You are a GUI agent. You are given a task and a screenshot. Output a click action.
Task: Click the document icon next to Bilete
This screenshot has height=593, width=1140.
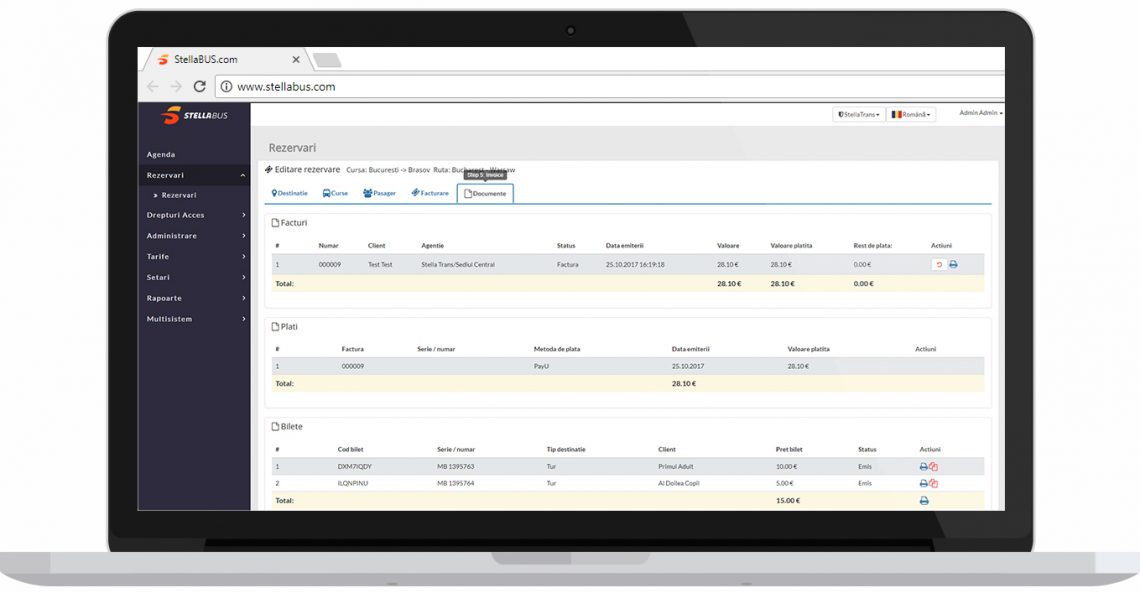pos(276,427)
